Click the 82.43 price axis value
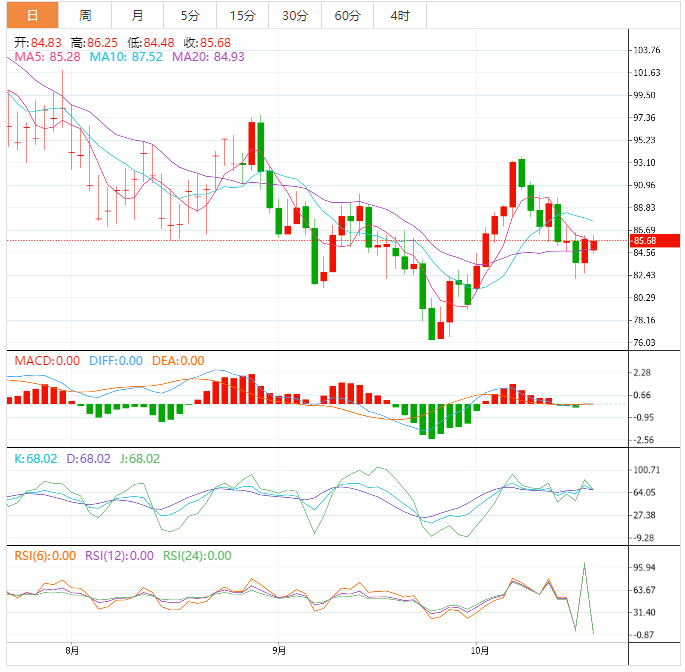Viewport: 685px width, 672px height. coord(644,275)
